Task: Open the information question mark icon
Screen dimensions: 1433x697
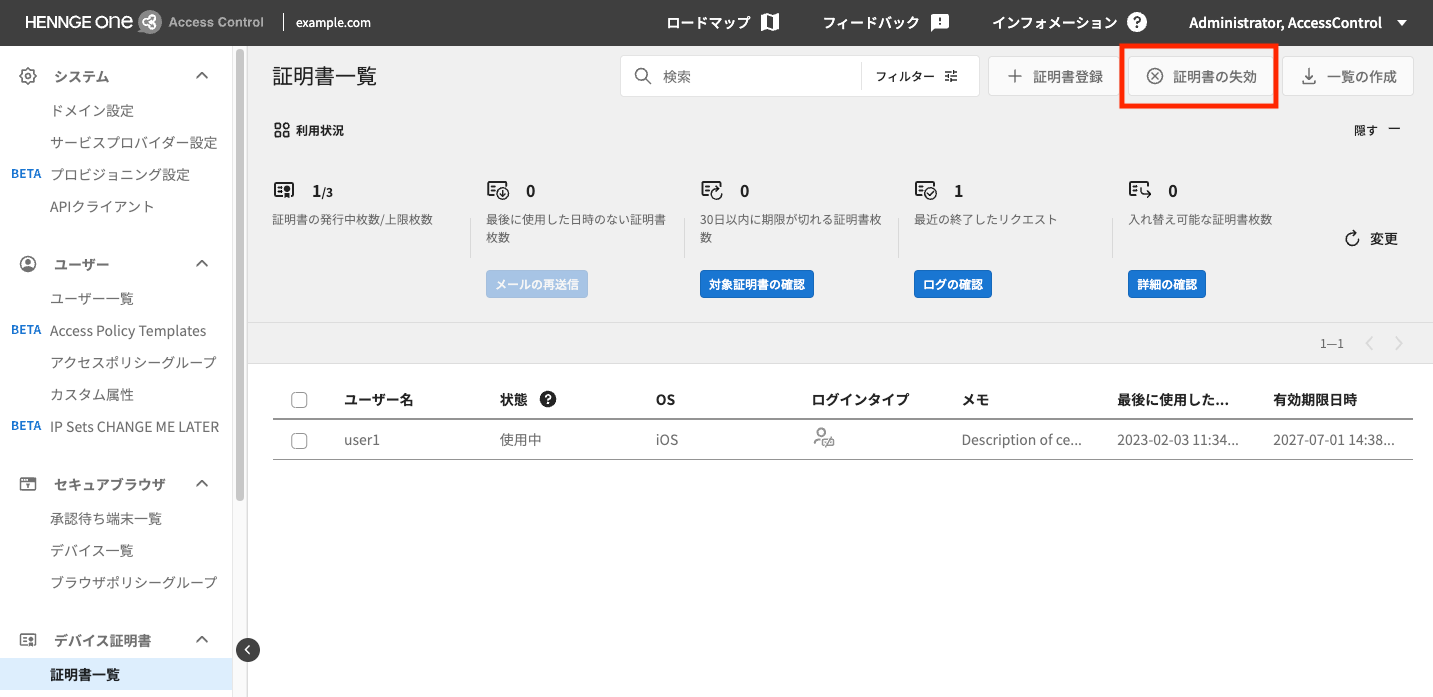Action: pos(1137,22)
